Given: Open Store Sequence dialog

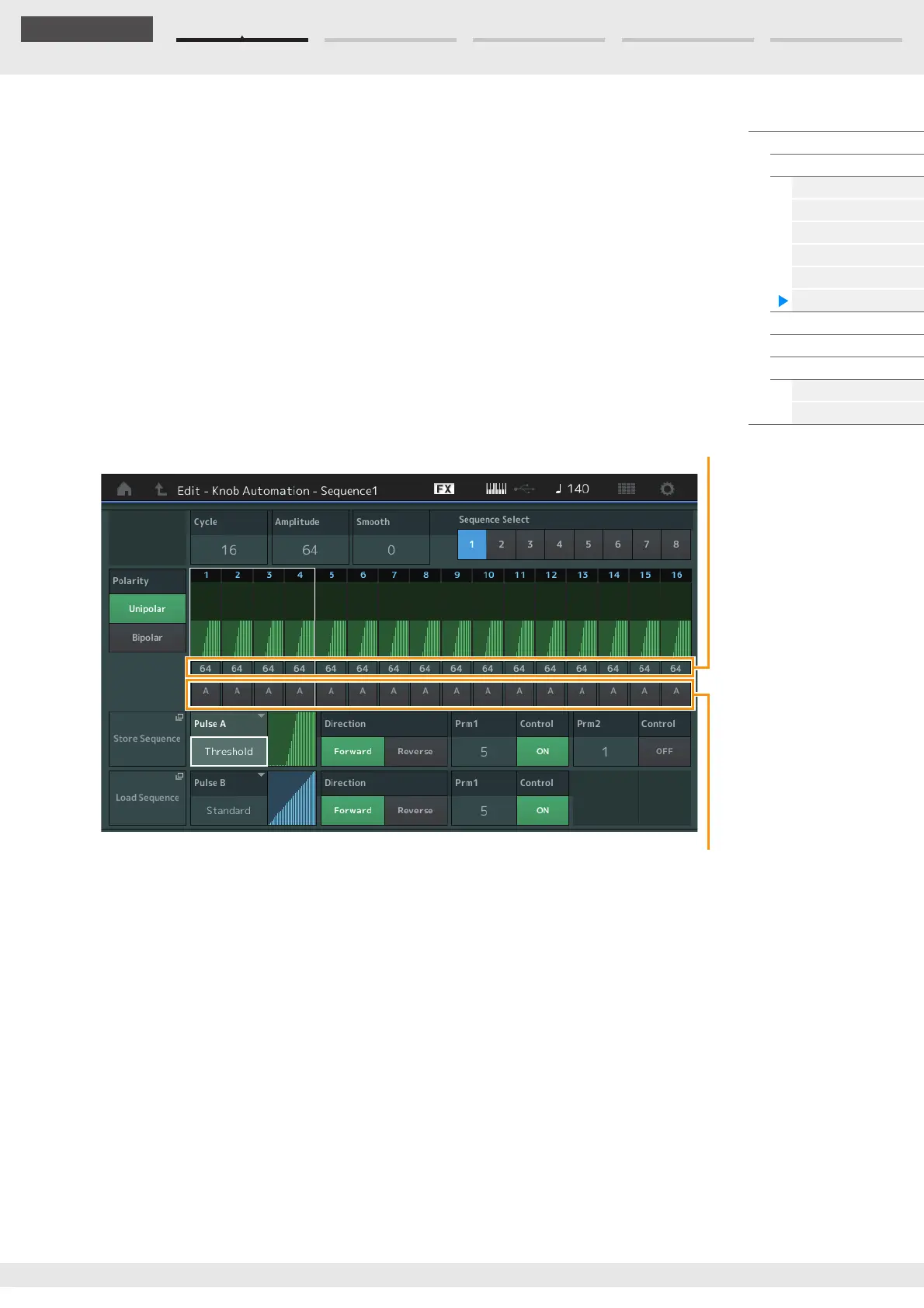Looking at the screenshot, I should (148, 739).
